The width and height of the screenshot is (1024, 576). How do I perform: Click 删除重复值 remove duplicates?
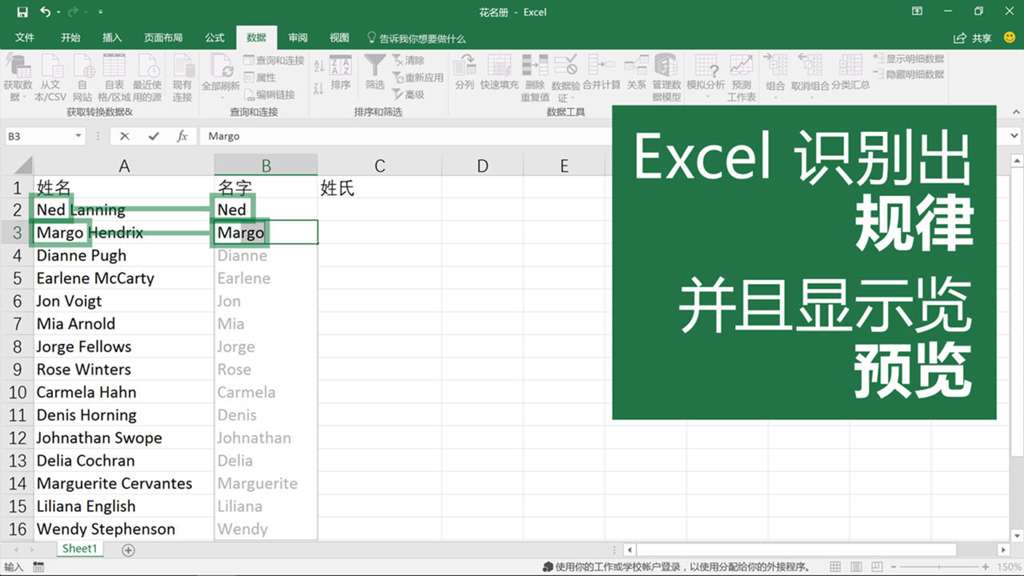[535, 78]
